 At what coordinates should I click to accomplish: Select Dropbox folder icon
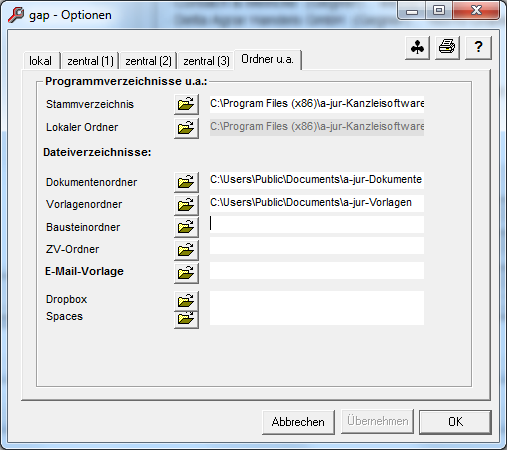(x=186, y=301)
